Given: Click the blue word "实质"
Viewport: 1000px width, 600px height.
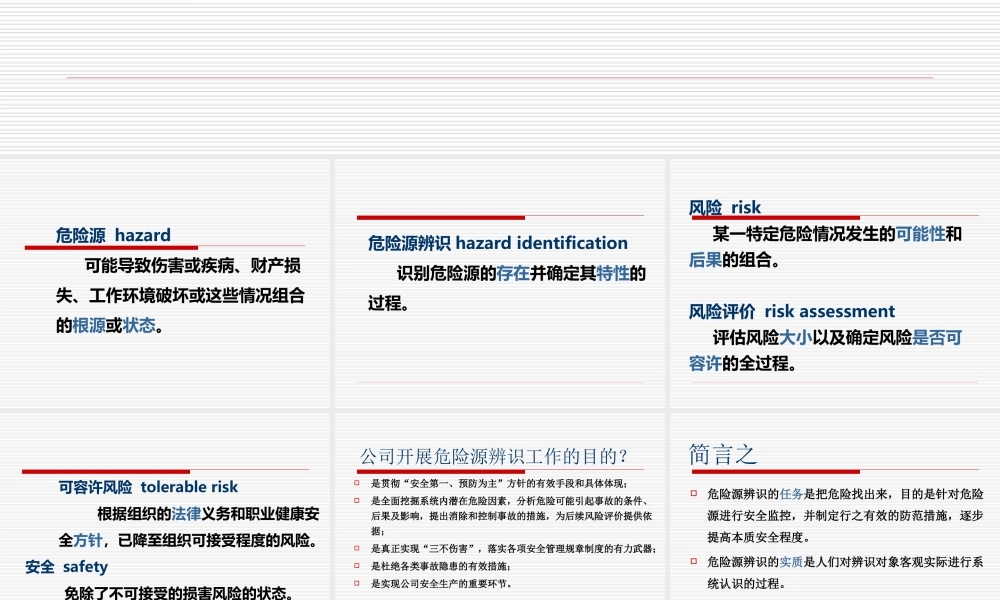Looking at the screenshot, I should click(791, 562).
